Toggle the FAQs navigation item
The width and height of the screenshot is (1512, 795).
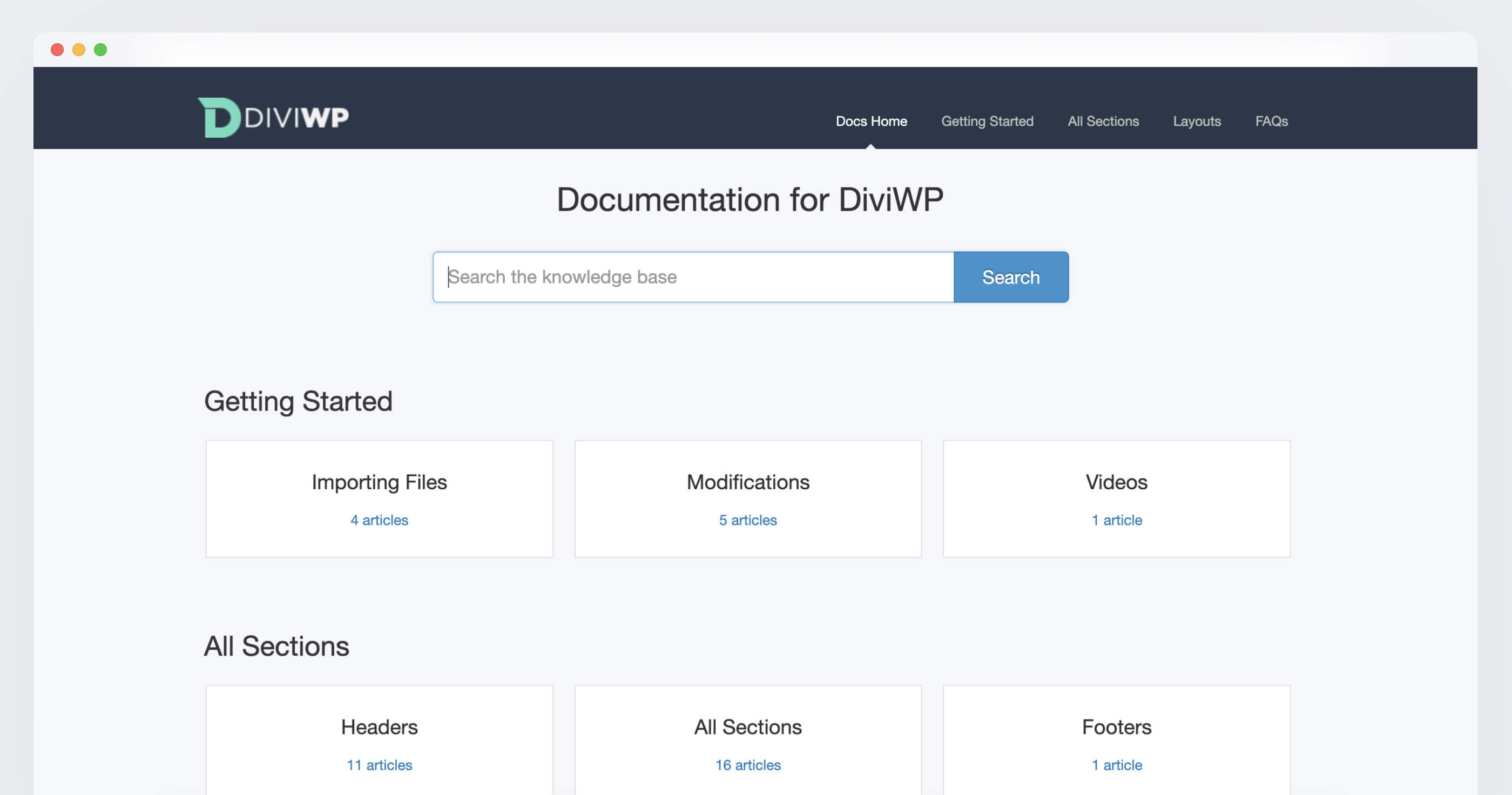(x=1271, y=121)
